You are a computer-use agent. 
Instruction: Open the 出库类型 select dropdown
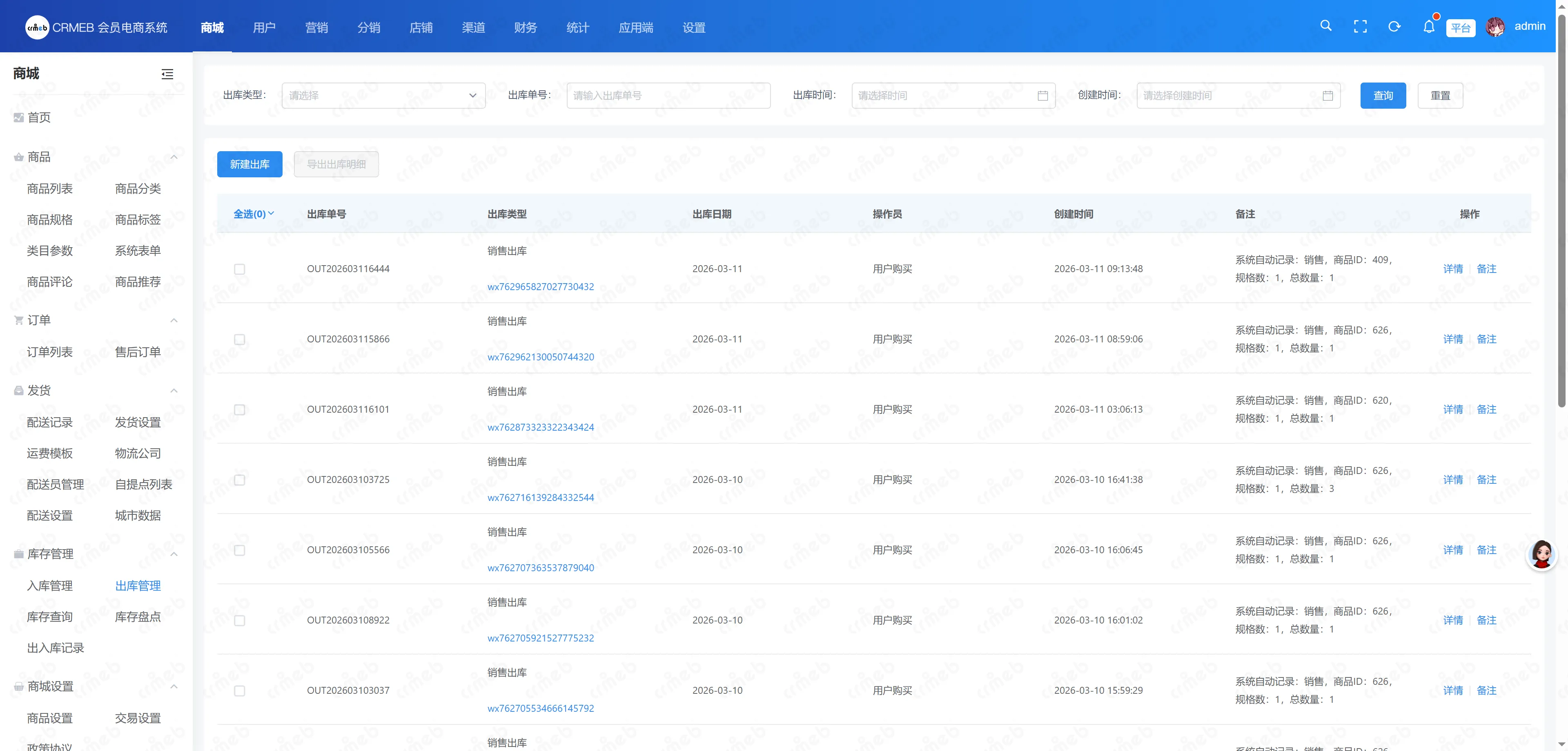pos(383,96)
